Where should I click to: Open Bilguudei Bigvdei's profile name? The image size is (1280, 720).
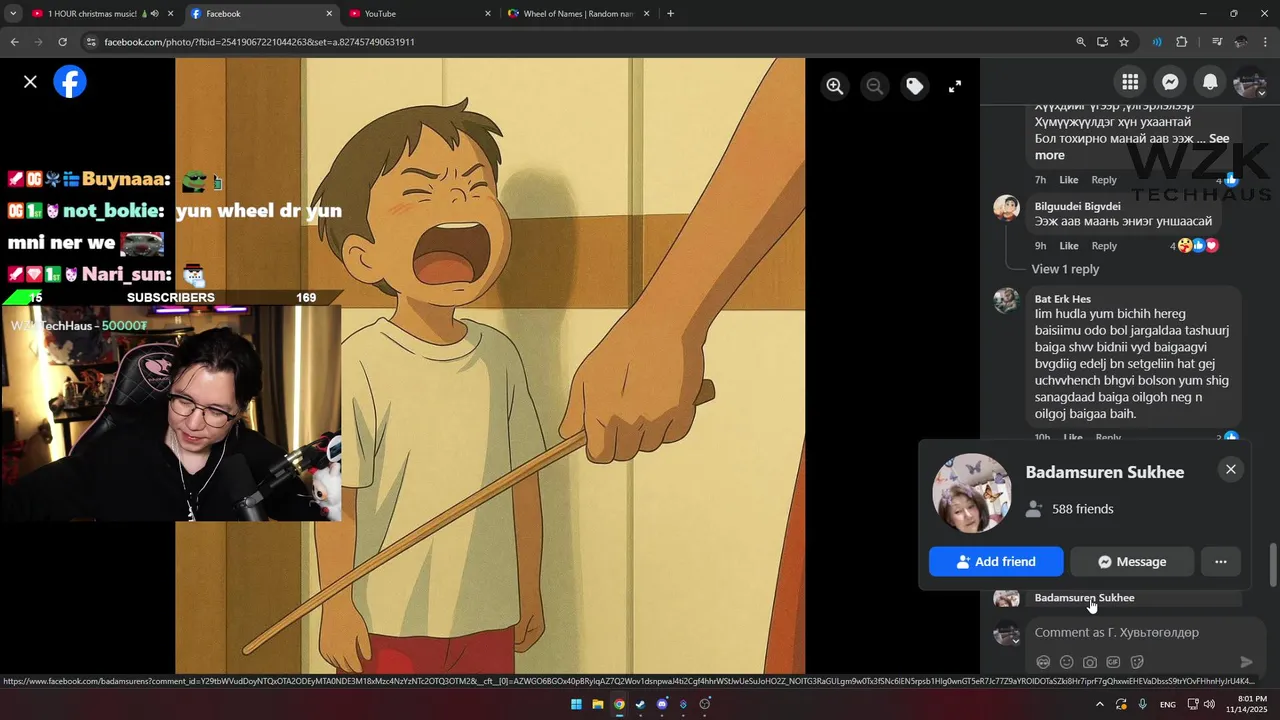(x=1077, y=206)
